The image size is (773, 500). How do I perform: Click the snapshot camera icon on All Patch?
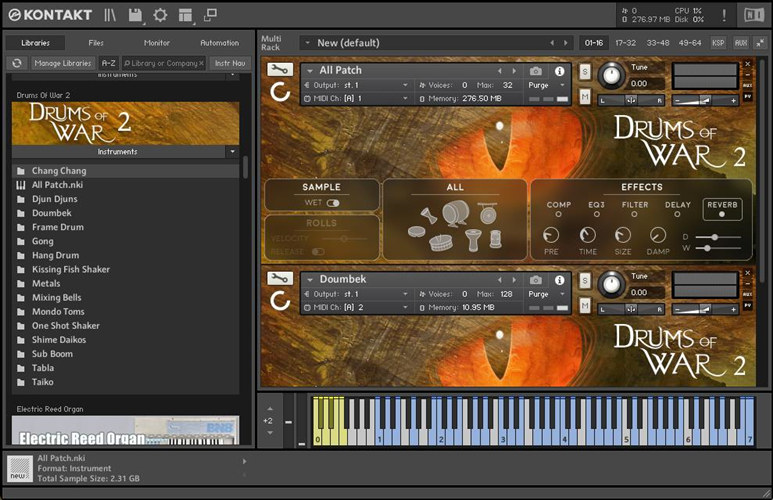pyautogui.click(x=536, y=71)
